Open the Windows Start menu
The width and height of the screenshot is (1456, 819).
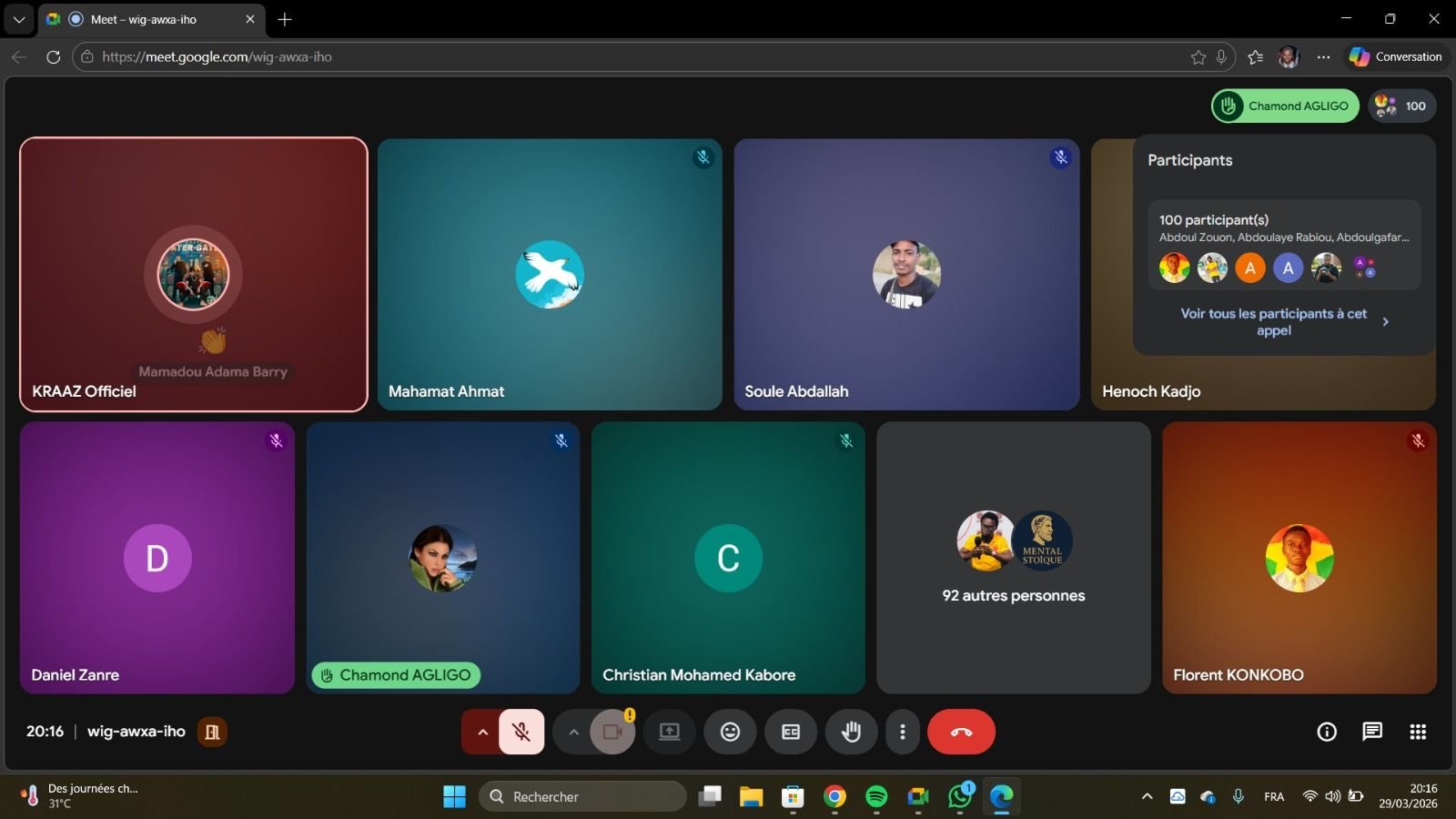click(x=454, y=796)
